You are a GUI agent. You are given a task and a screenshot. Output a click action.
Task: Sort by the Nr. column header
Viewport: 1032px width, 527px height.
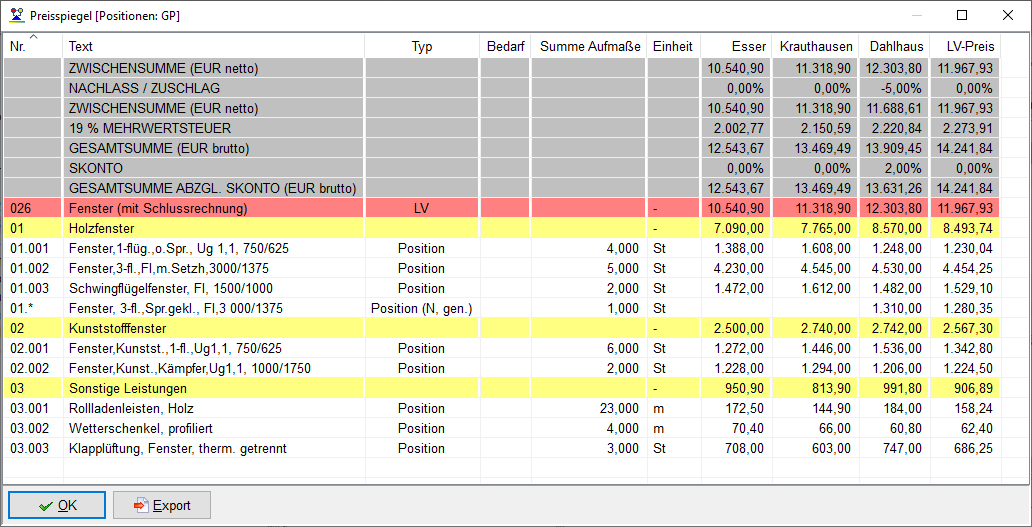33,46
